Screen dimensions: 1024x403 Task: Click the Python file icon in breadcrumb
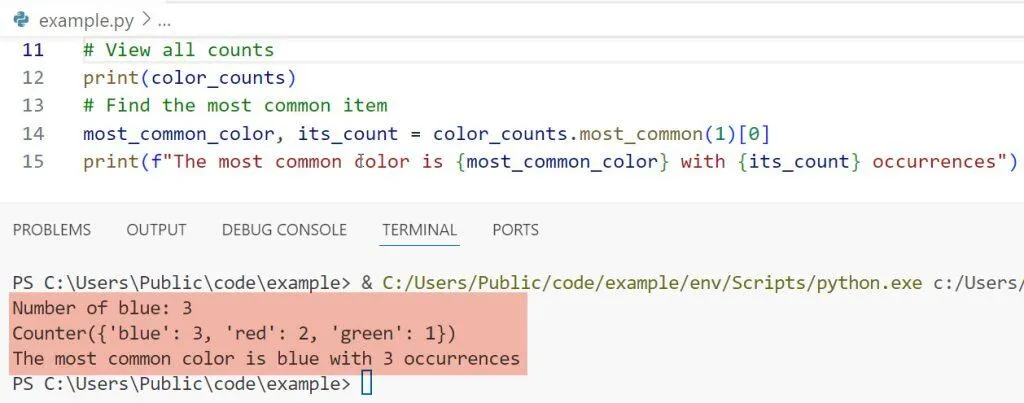(20, 20)
